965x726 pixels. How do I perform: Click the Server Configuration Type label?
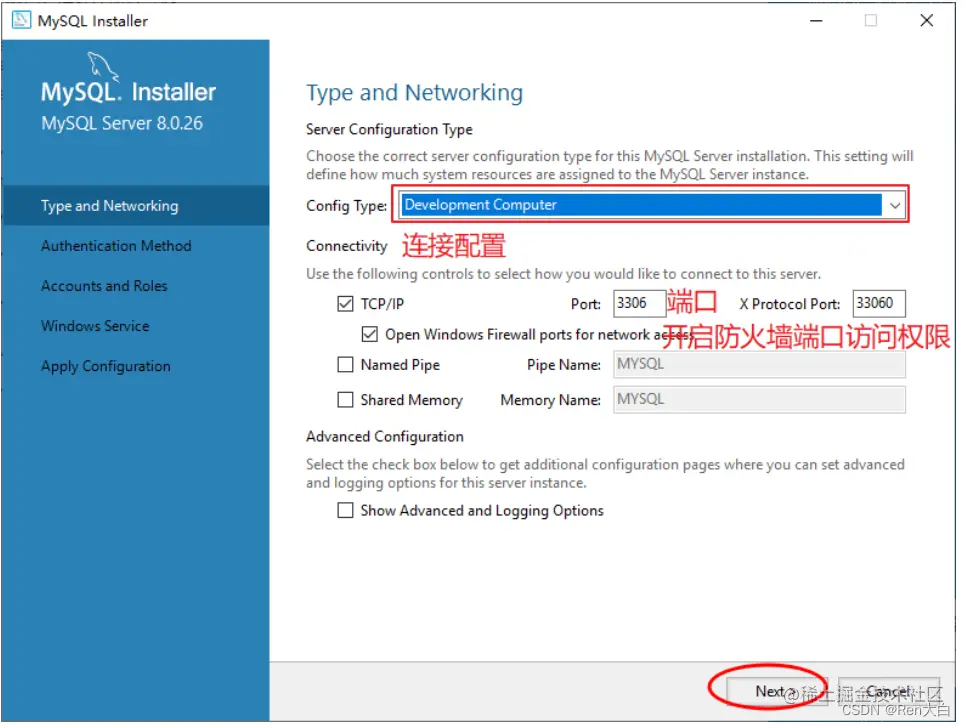click(x=390, y=130)
